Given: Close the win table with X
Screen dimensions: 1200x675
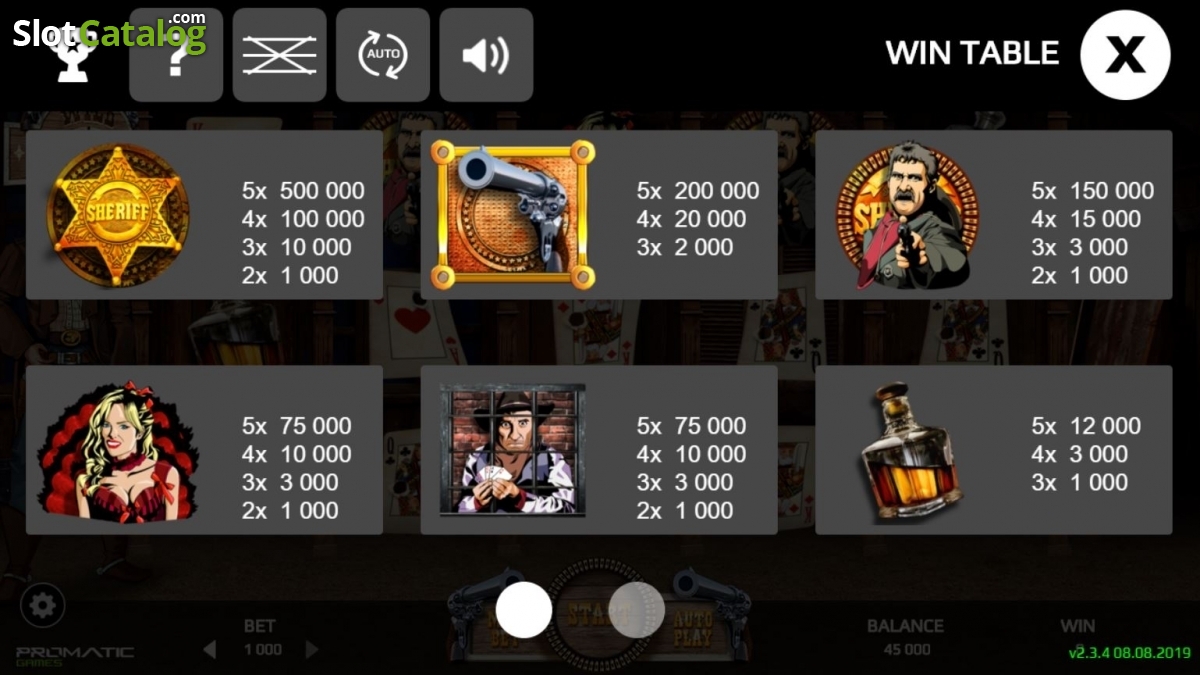Looking at the screenshot, I should point(1125,55).
